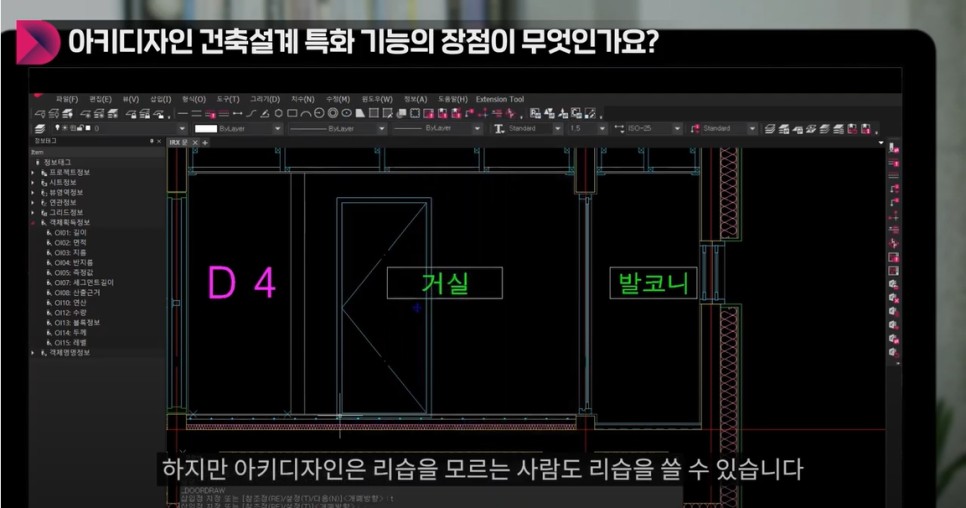Click the Dimension style icon
This screenshot has width=966, height=508.
(619, 129)
